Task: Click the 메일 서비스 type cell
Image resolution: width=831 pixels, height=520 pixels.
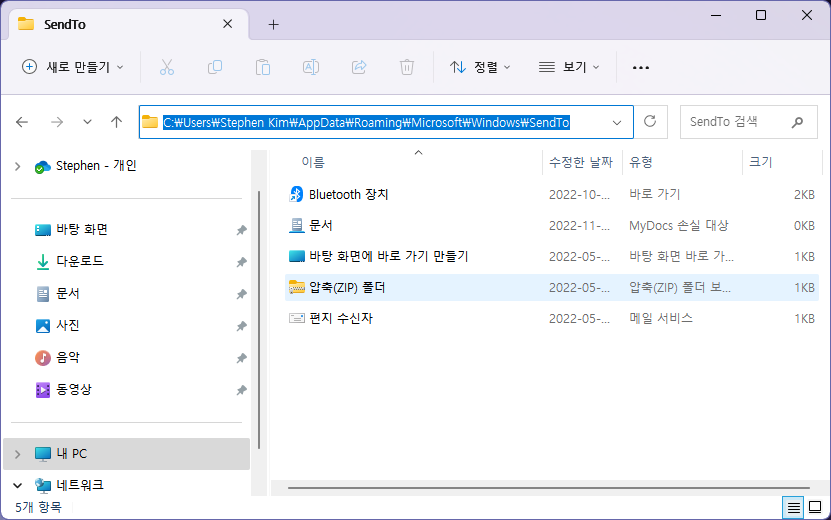Action: click(x=661, y=318)
